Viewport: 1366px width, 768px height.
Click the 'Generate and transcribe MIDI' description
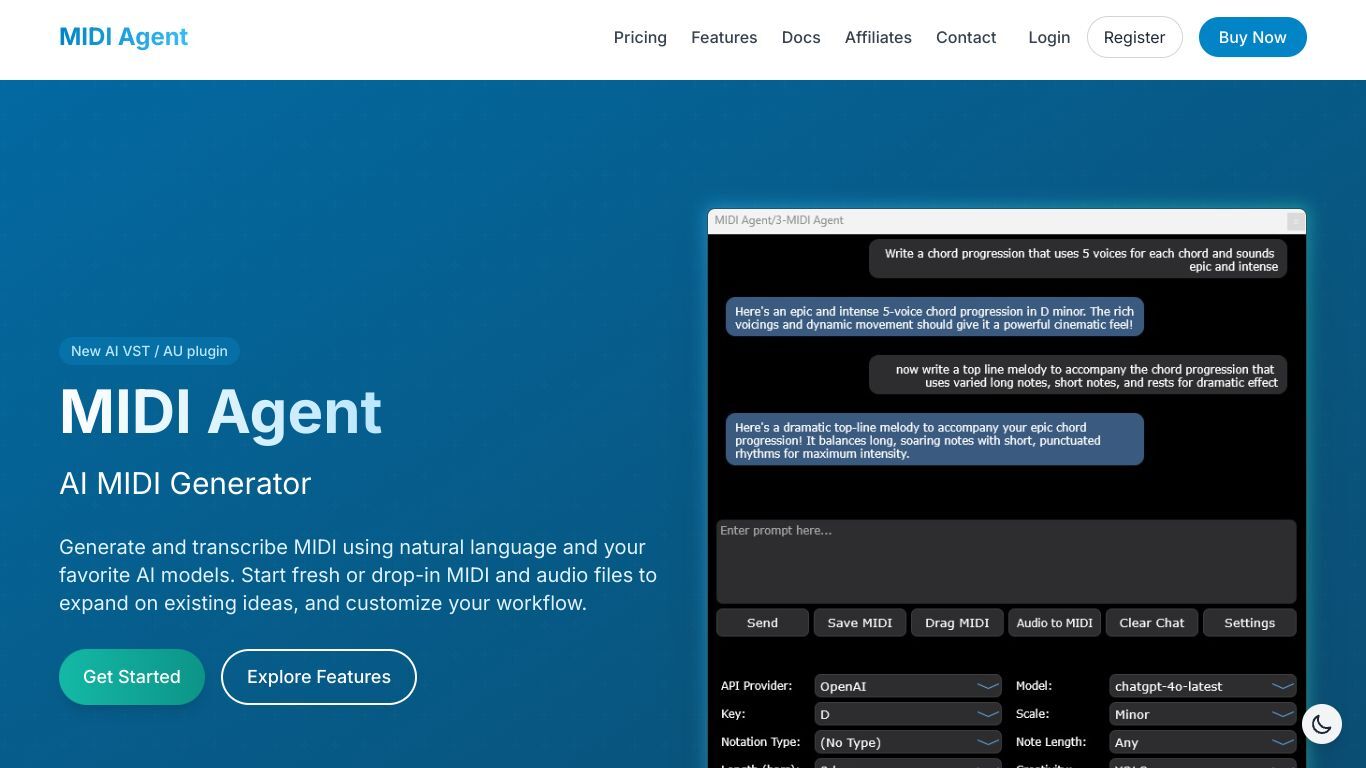[x=358, y=575]
